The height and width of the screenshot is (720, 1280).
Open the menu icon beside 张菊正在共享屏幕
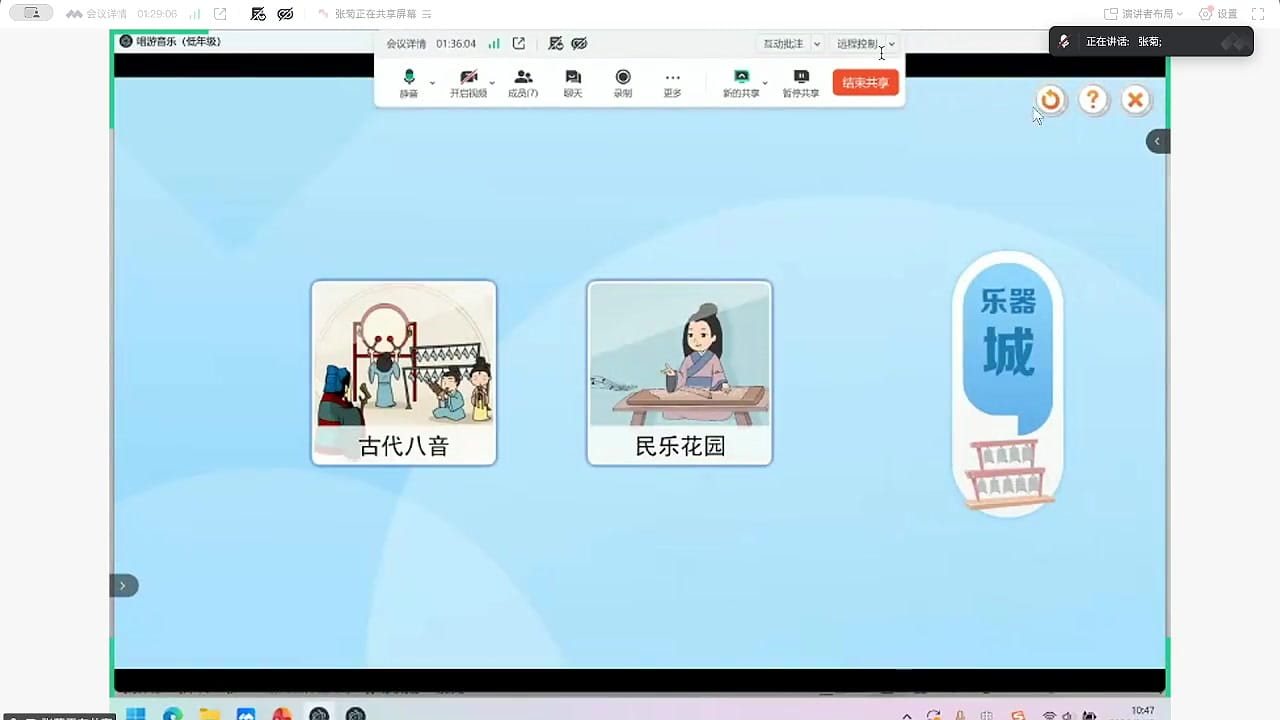[427, 14]
